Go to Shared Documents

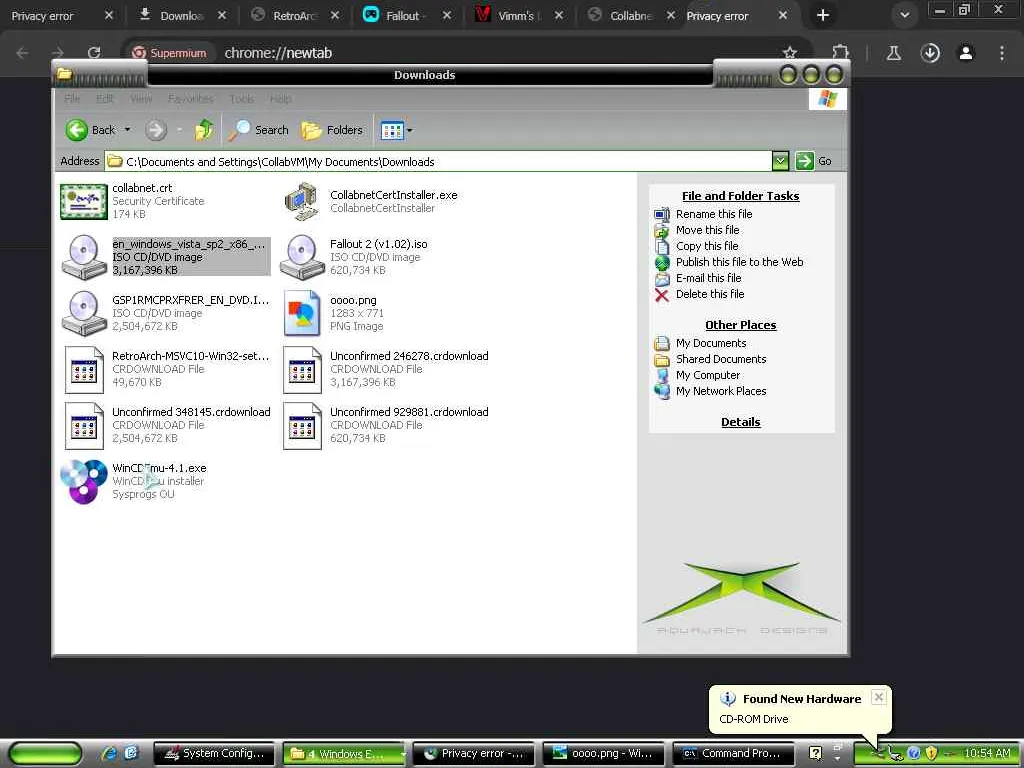click(721, 359)
